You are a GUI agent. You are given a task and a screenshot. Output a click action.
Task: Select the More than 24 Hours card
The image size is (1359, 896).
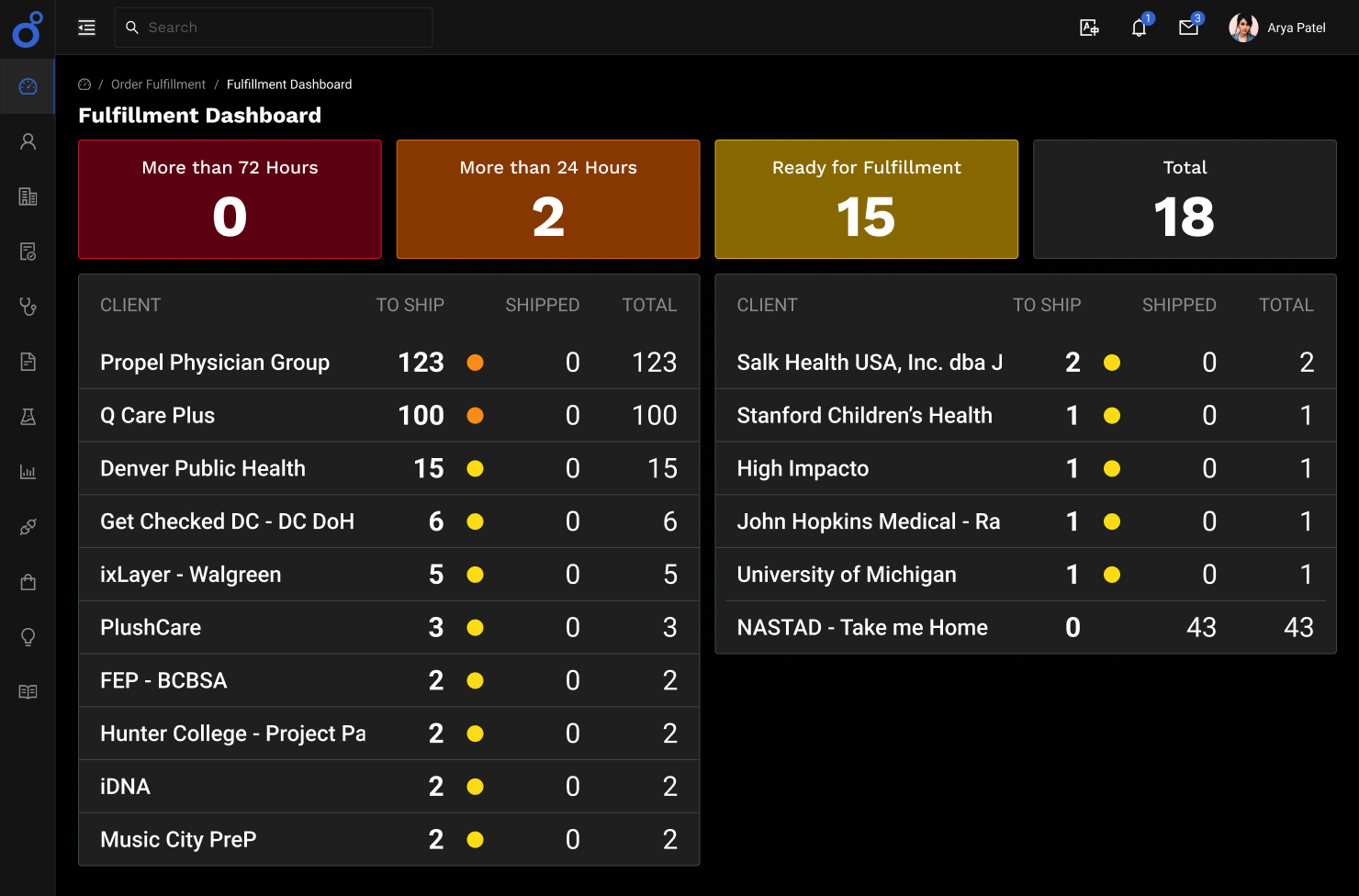click(x=548, y=199)
